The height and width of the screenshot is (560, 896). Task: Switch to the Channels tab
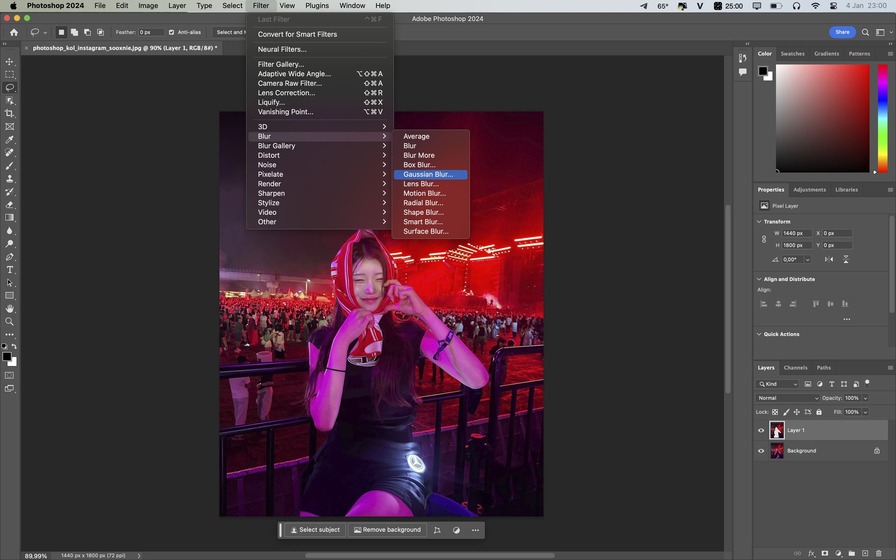[x=795, y=368]
